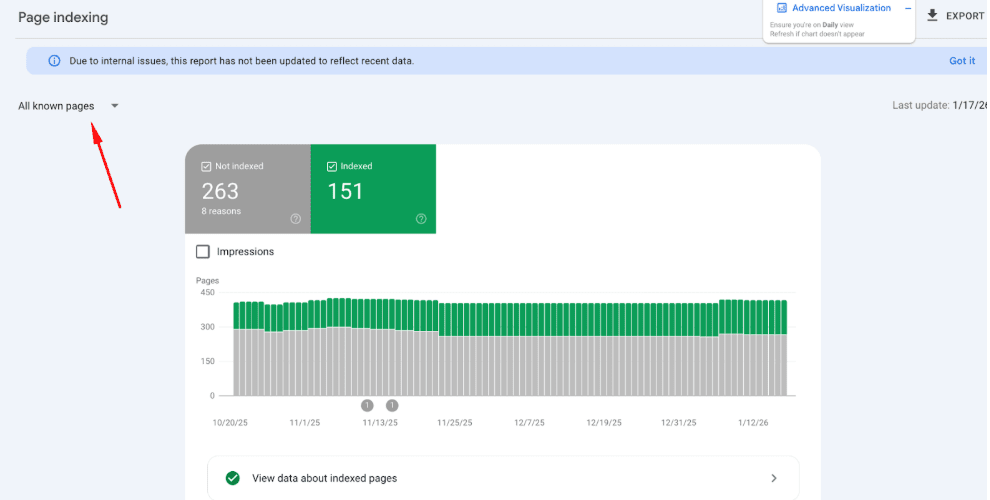The height and width of the screenshot is (500, 990).
Task: Open help icon on green Indexed card
Action: coord(421,219)
